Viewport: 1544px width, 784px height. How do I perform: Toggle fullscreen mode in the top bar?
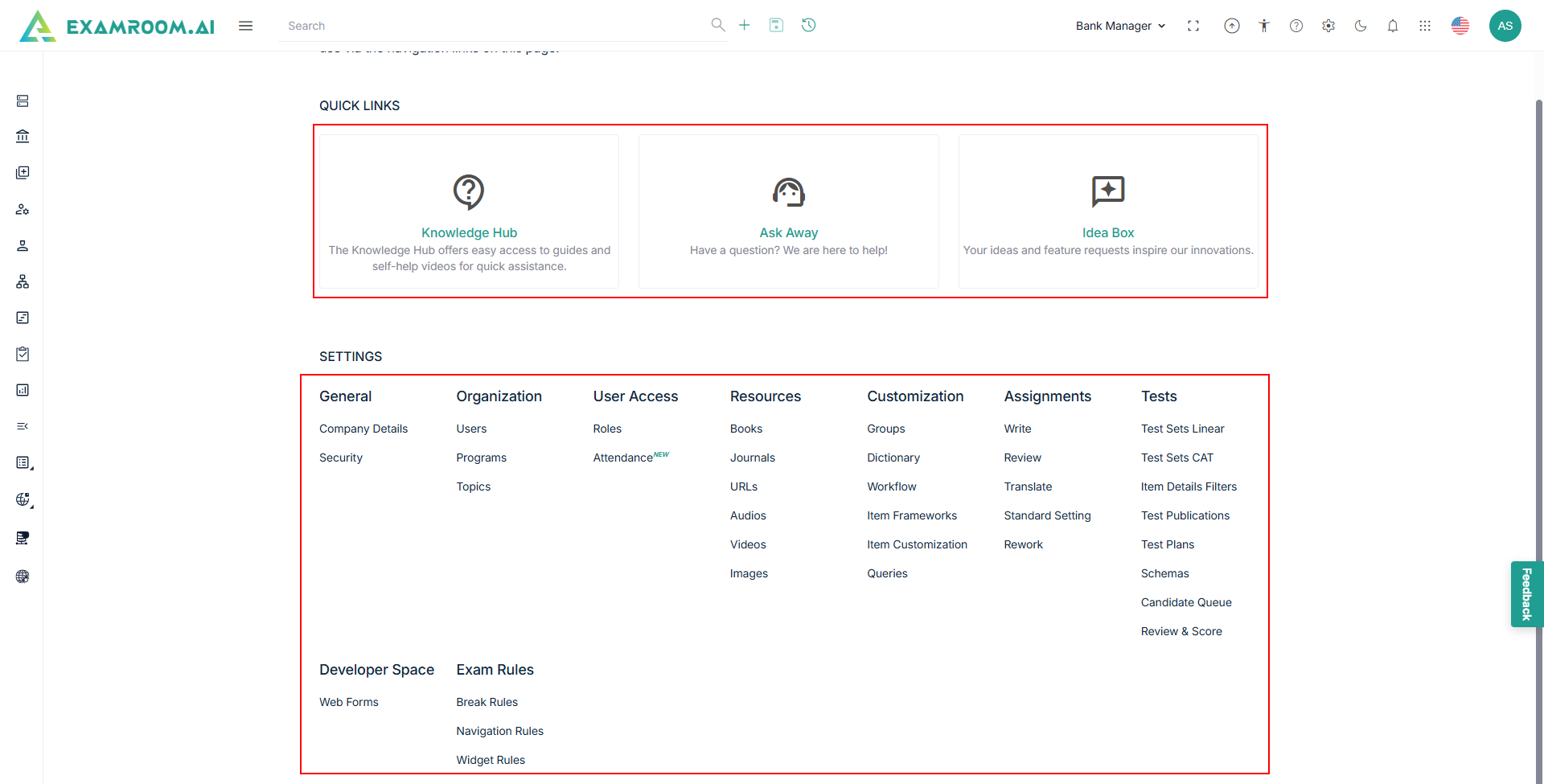pyautogui.click(x=1193, y=26)
